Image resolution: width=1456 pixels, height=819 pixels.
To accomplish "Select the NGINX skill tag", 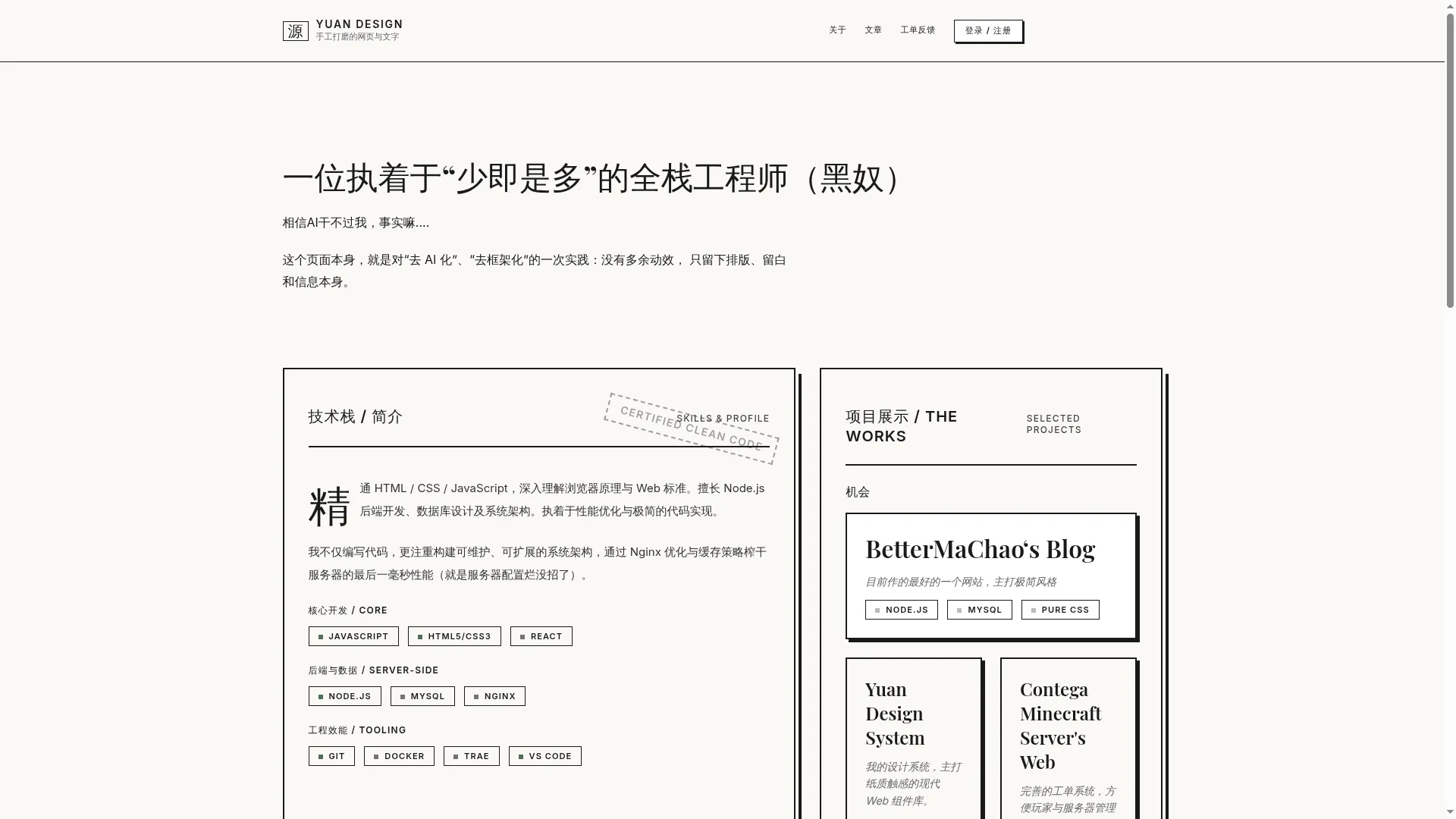I will coord(494,696).
